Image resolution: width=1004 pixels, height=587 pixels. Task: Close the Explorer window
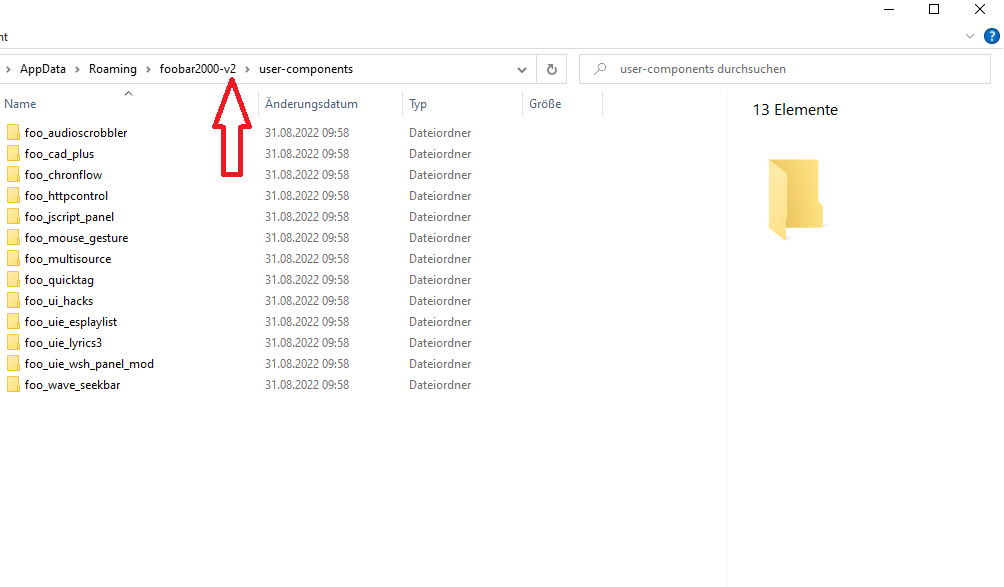click(x=980, y=10)
